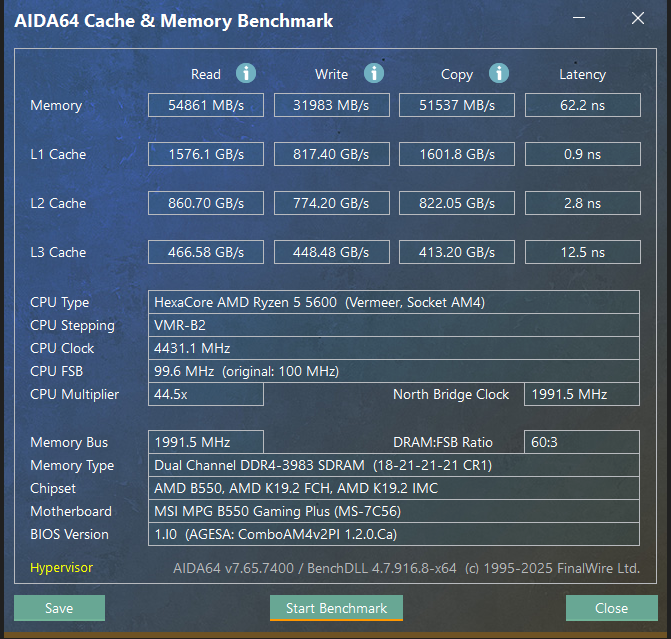Click the Chipset field AMD B550
The width and height of the screenshot is (671, 639).
pyautogui.click(x=394, y=488)
